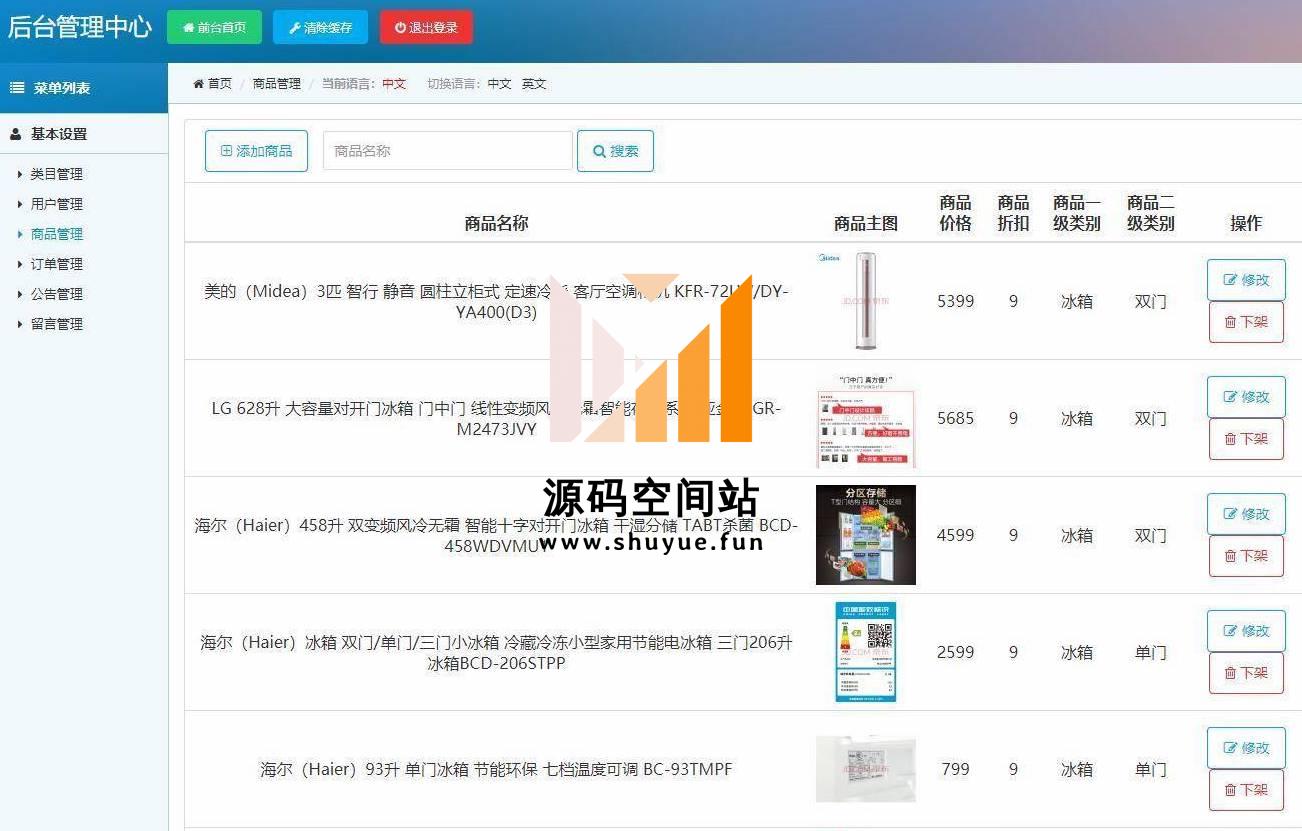Open 订单管理 in the sidebar
This screenshot has width=1302, height=831.
pyautogui.click(x=56, y=264)
